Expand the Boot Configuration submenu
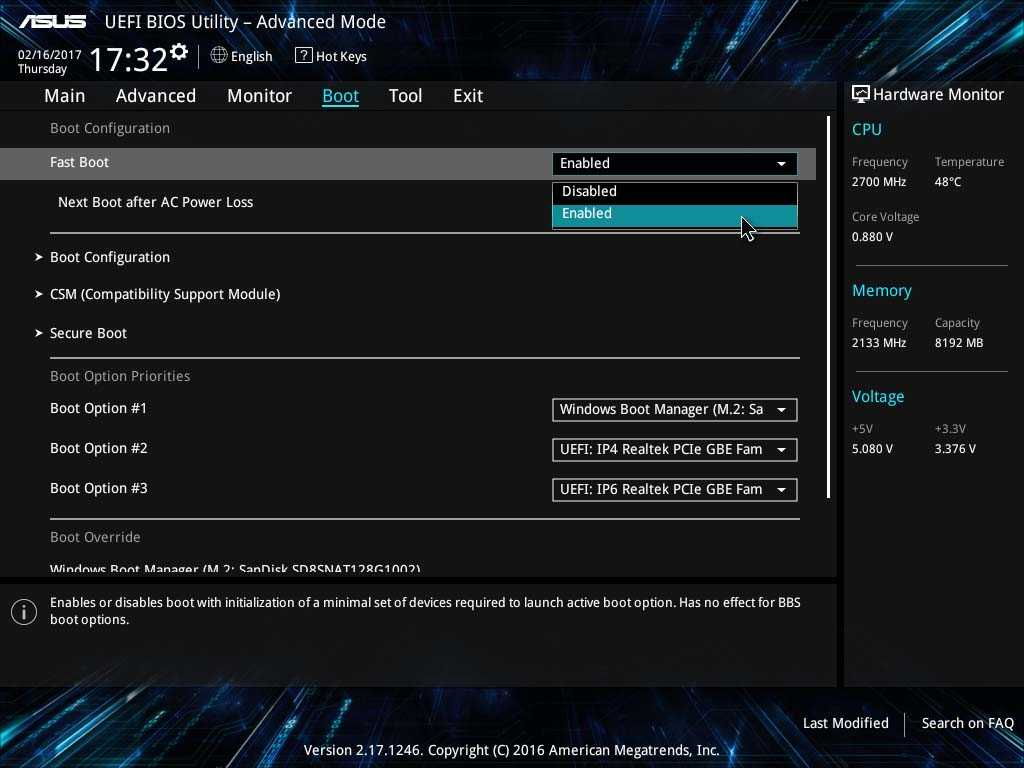This screenshot has width=1024, height=768. (x=110, y=257)
